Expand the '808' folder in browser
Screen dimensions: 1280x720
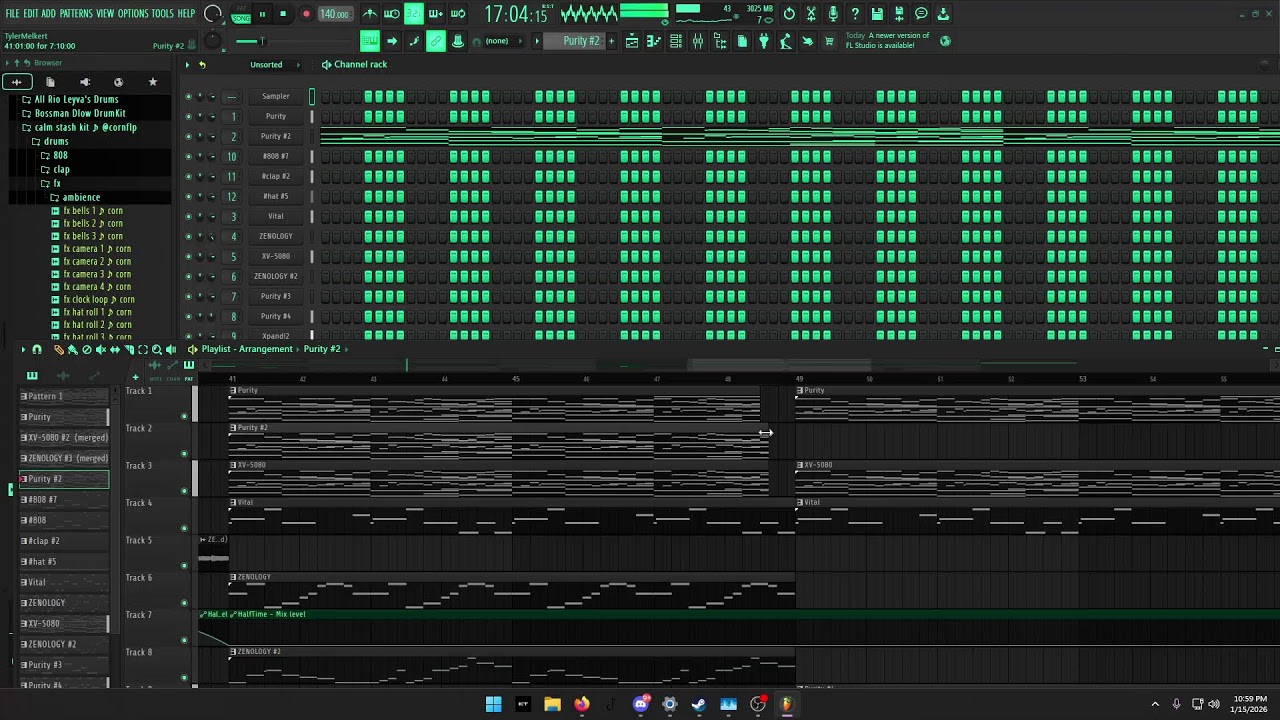(60, 156)
